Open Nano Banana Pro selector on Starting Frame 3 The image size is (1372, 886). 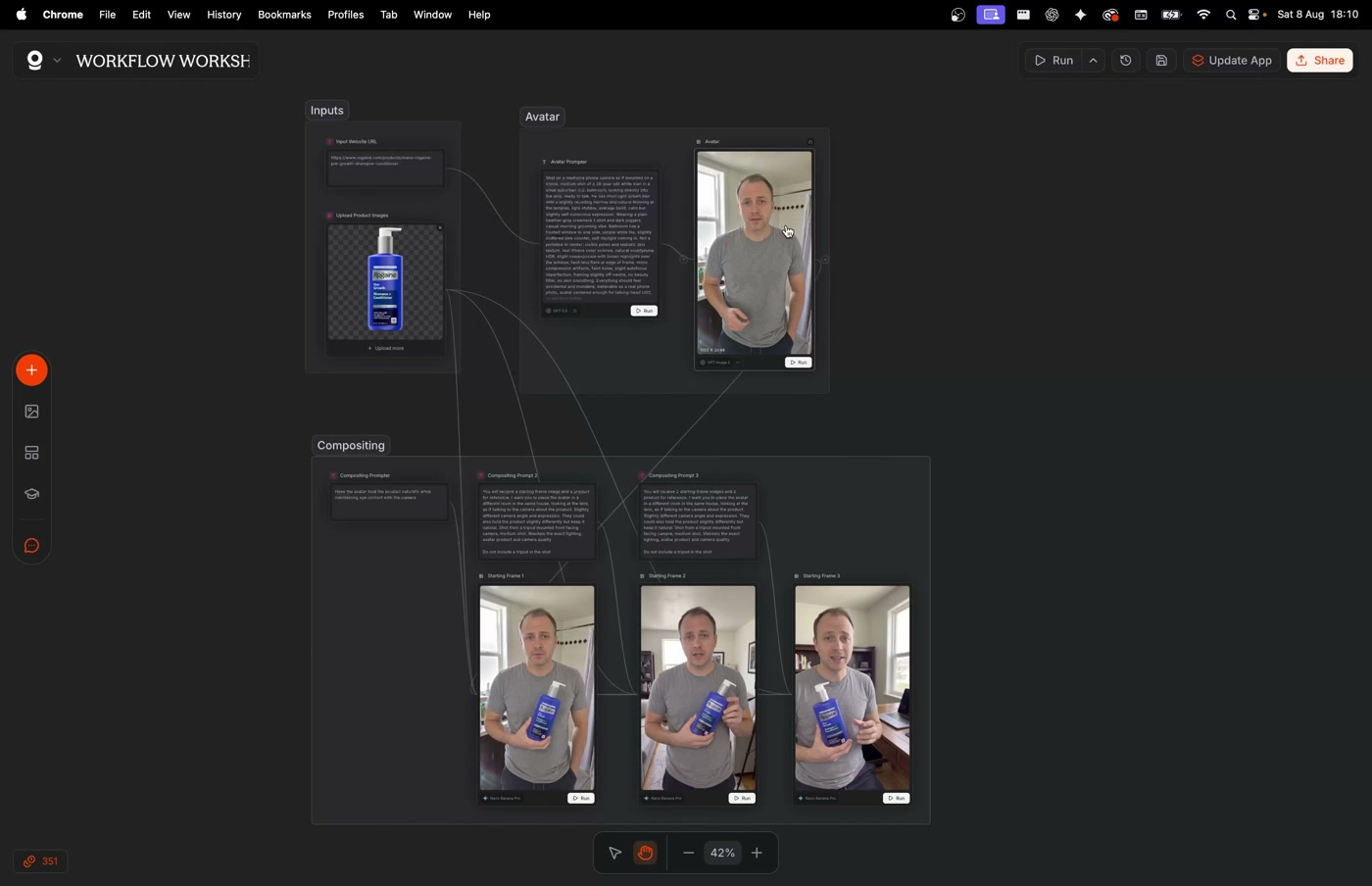818,799
